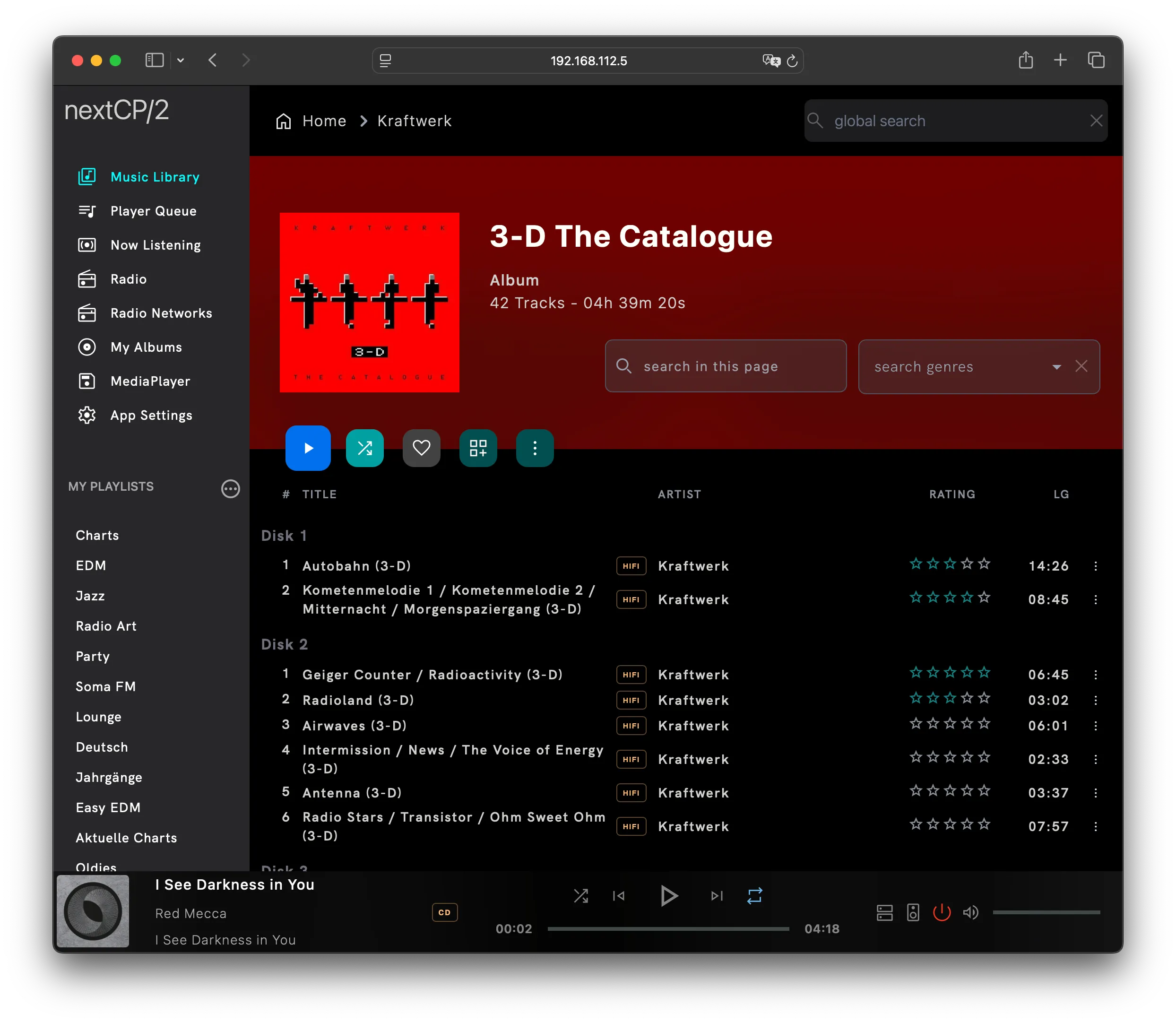Click the blue album play button
The image size is (1176, 1023).
coord(308,448)
